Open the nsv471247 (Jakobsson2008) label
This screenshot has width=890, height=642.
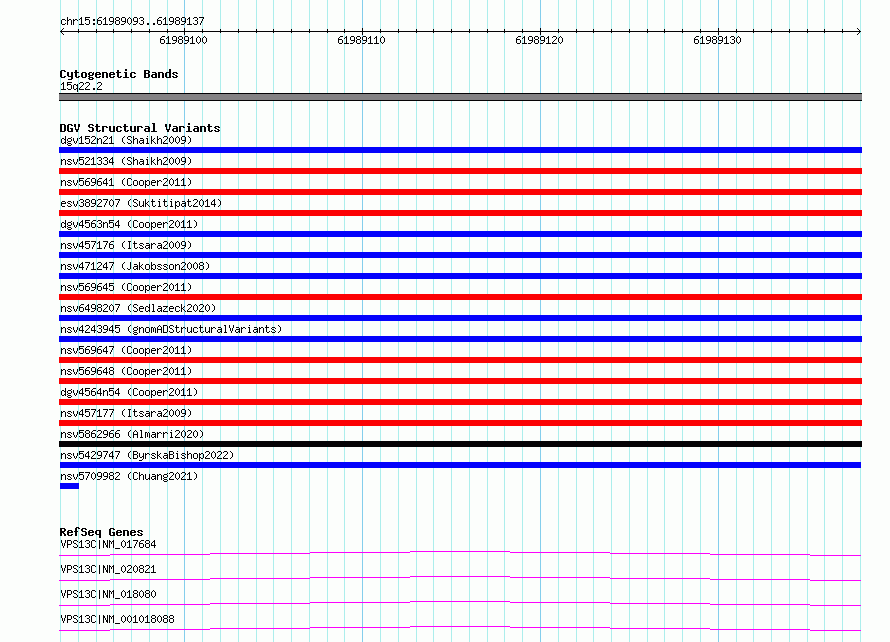click(135, 266)
